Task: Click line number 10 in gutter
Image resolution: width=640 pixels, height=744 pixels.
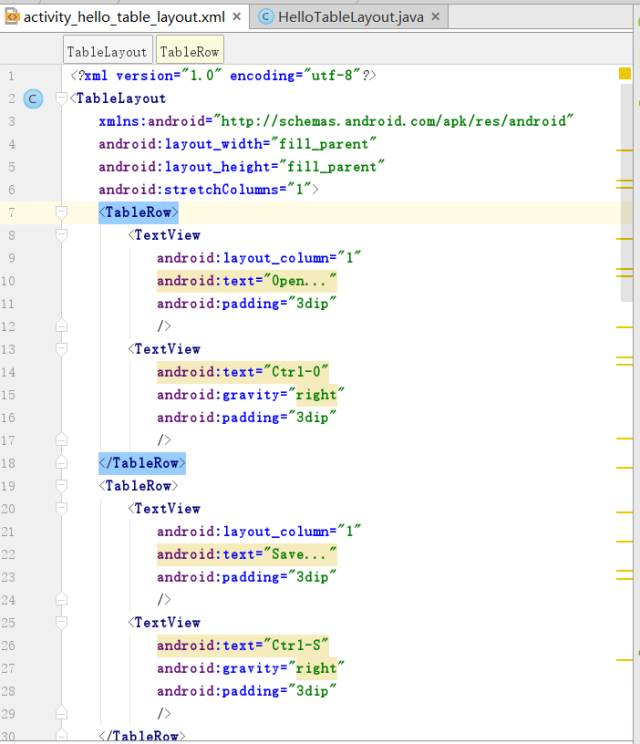Action: 8,281
